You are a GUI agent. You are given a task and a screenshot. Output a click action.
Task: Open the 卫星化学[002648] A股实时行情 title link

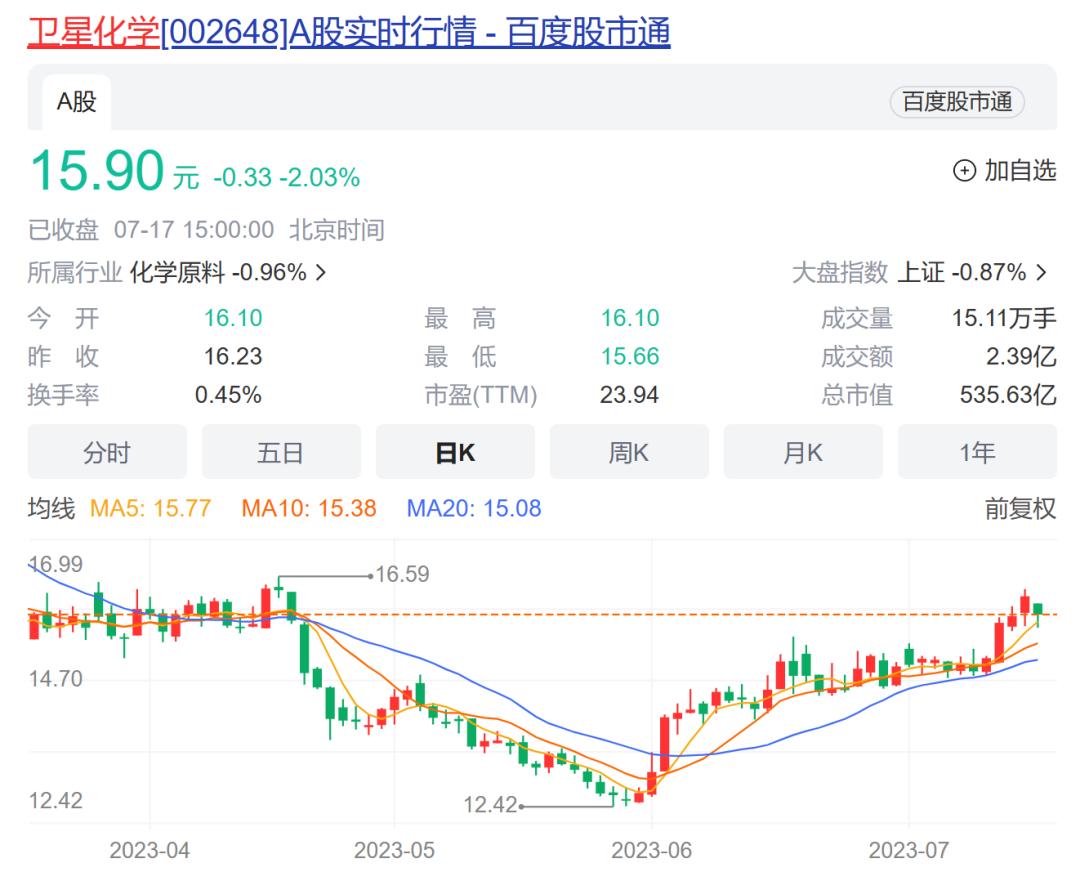pyautogui.click(x=349, y=32)
